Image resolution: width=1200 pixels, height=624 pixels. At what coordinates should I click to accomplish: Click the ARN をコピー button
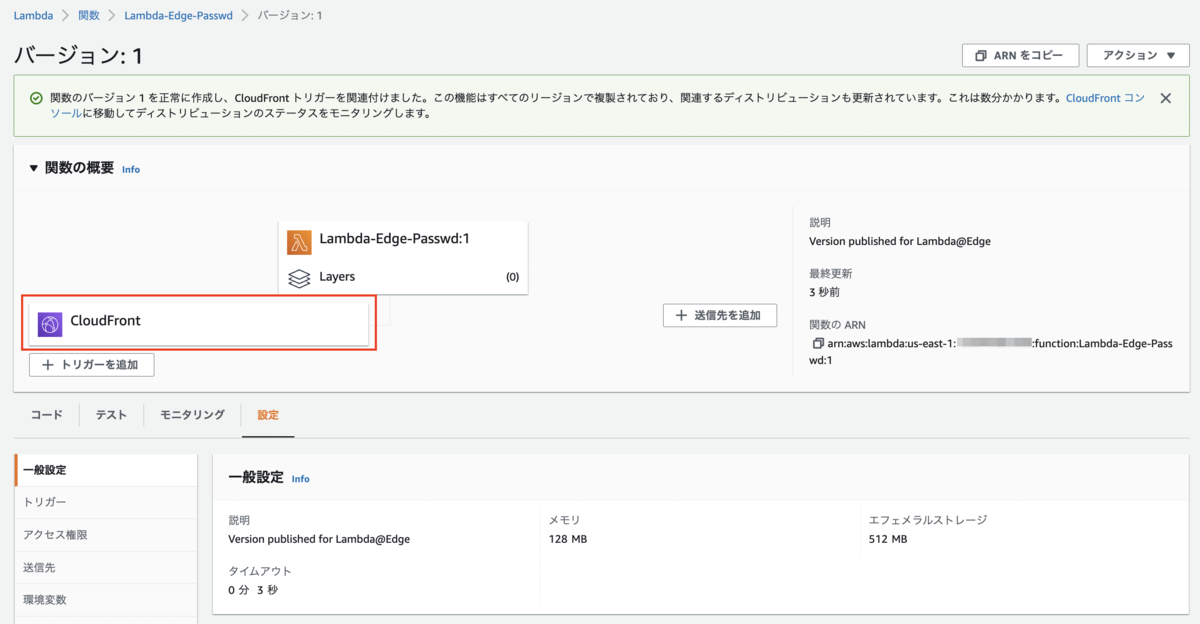click(x=1020, y=55)
